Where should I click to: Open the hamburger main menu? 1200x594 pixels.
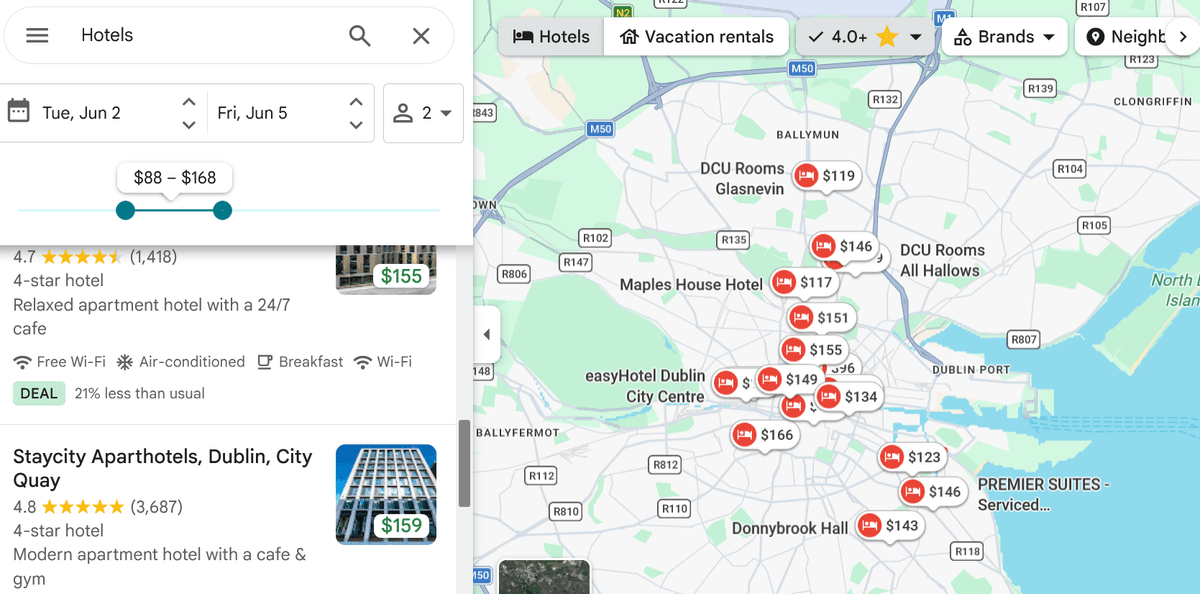click(x=37, y=35)
